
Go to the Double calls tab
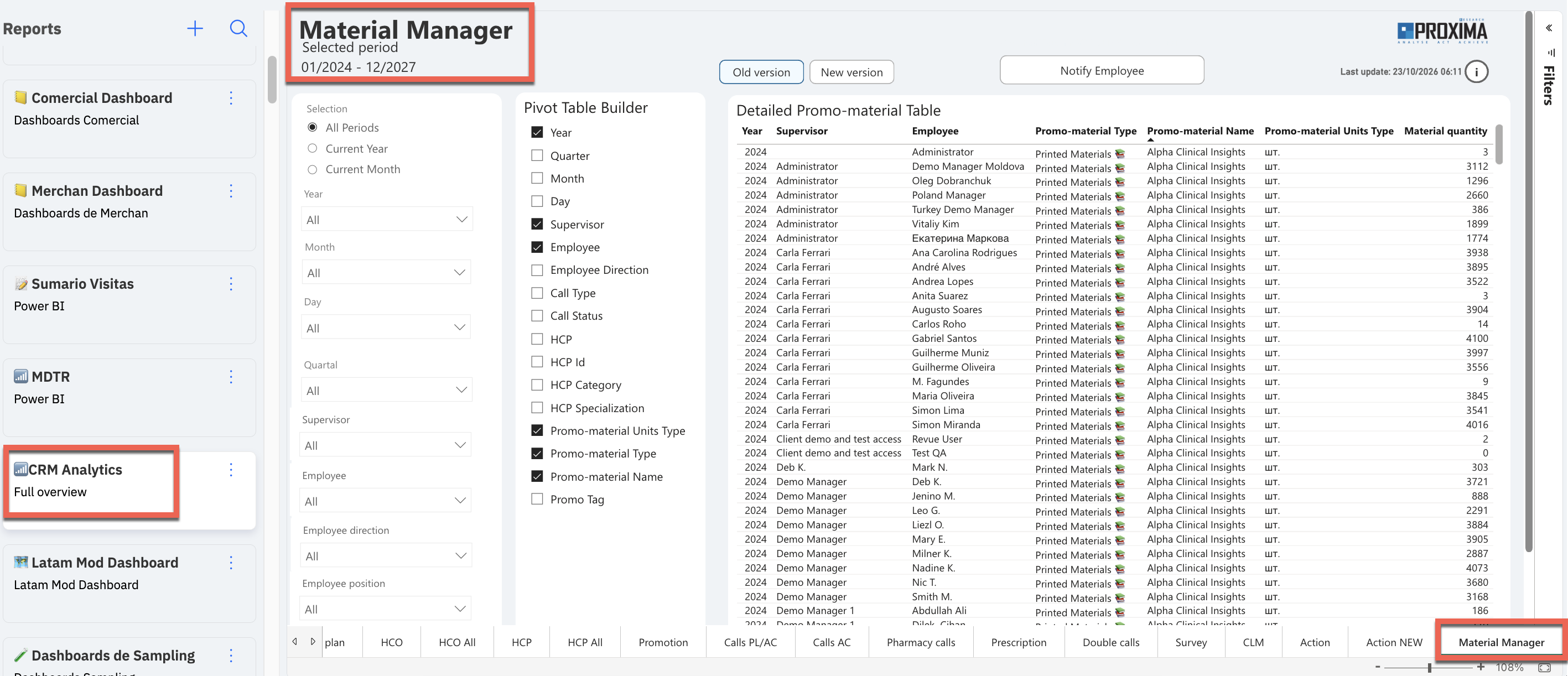point(1110,642)
